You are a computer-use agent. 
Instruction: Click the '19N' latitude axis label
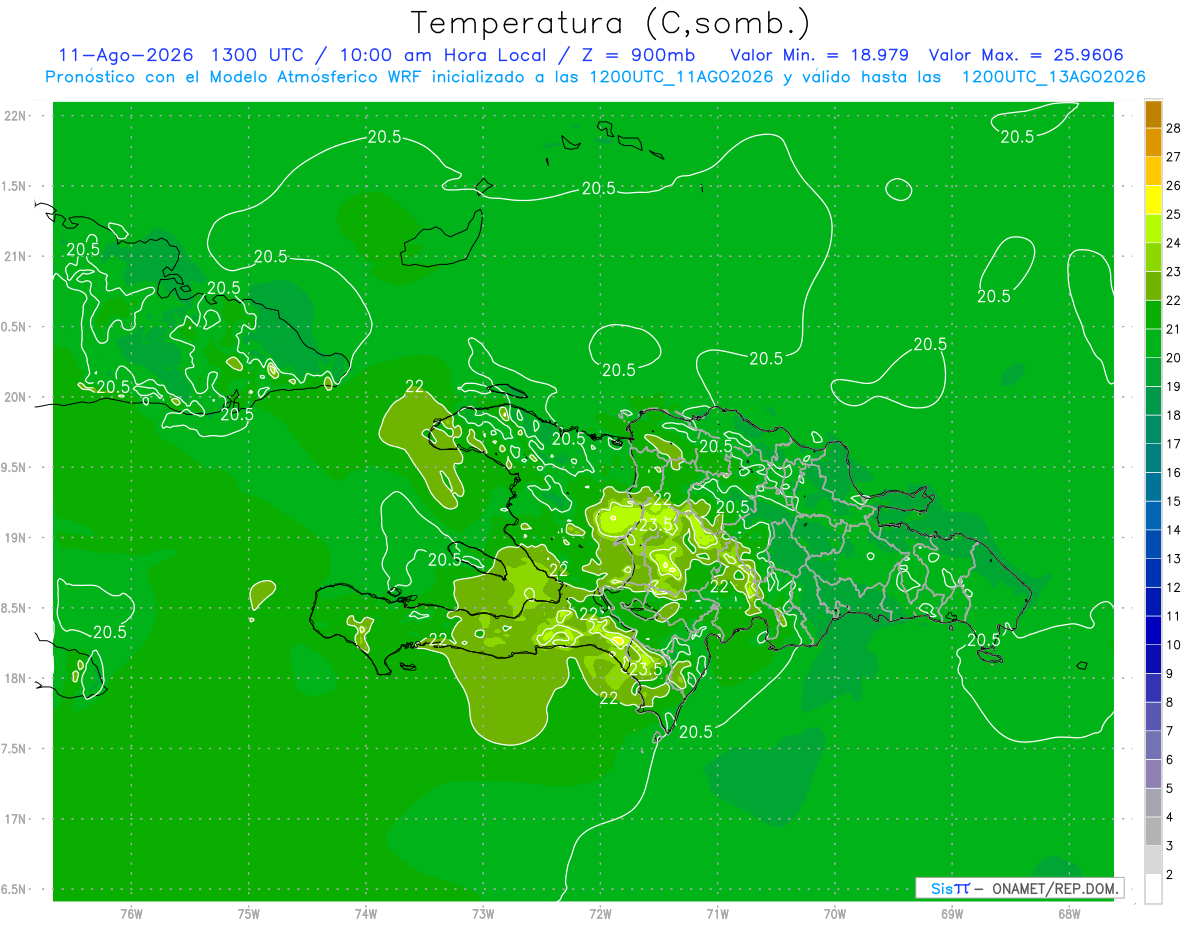pyautogui.click(x=15, y=538)
